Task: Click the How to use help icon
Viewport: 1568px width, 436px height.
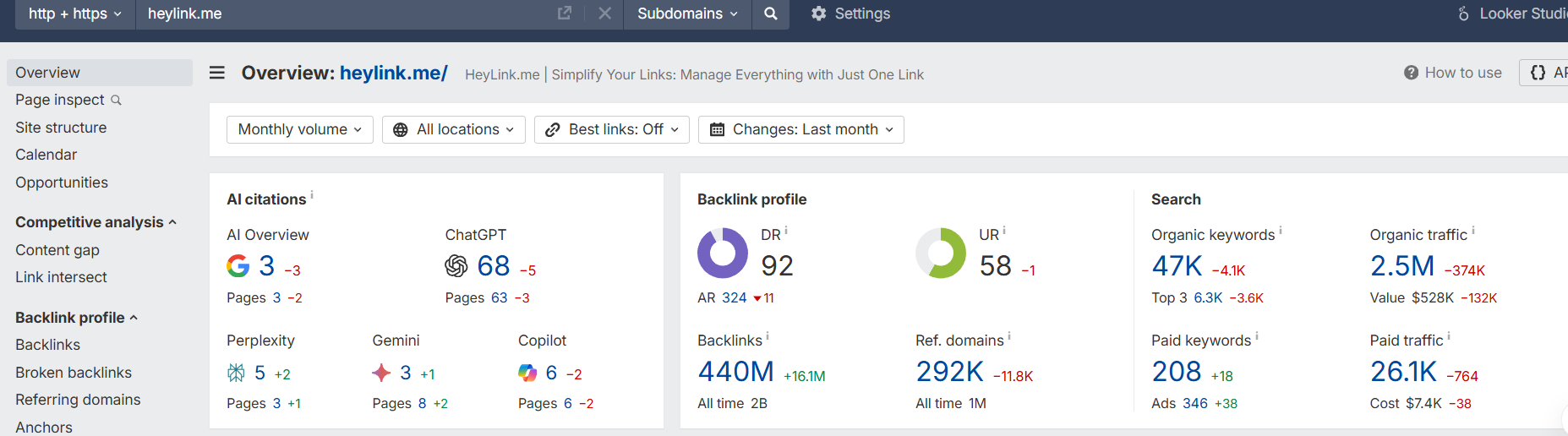Action: (x=1411, y=73)
